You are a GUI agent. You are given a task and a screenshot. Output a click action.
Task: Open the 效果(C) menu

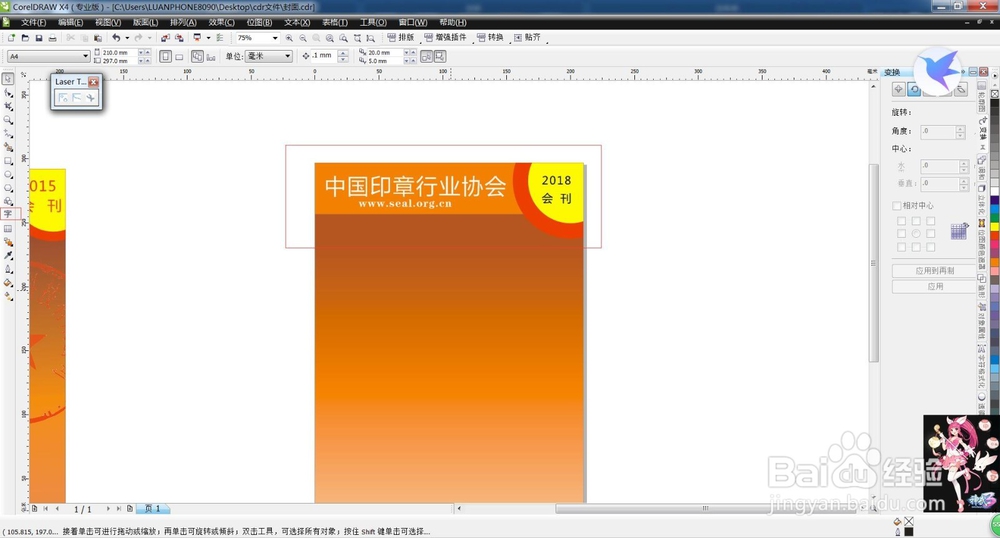click(x=221, y=22)
